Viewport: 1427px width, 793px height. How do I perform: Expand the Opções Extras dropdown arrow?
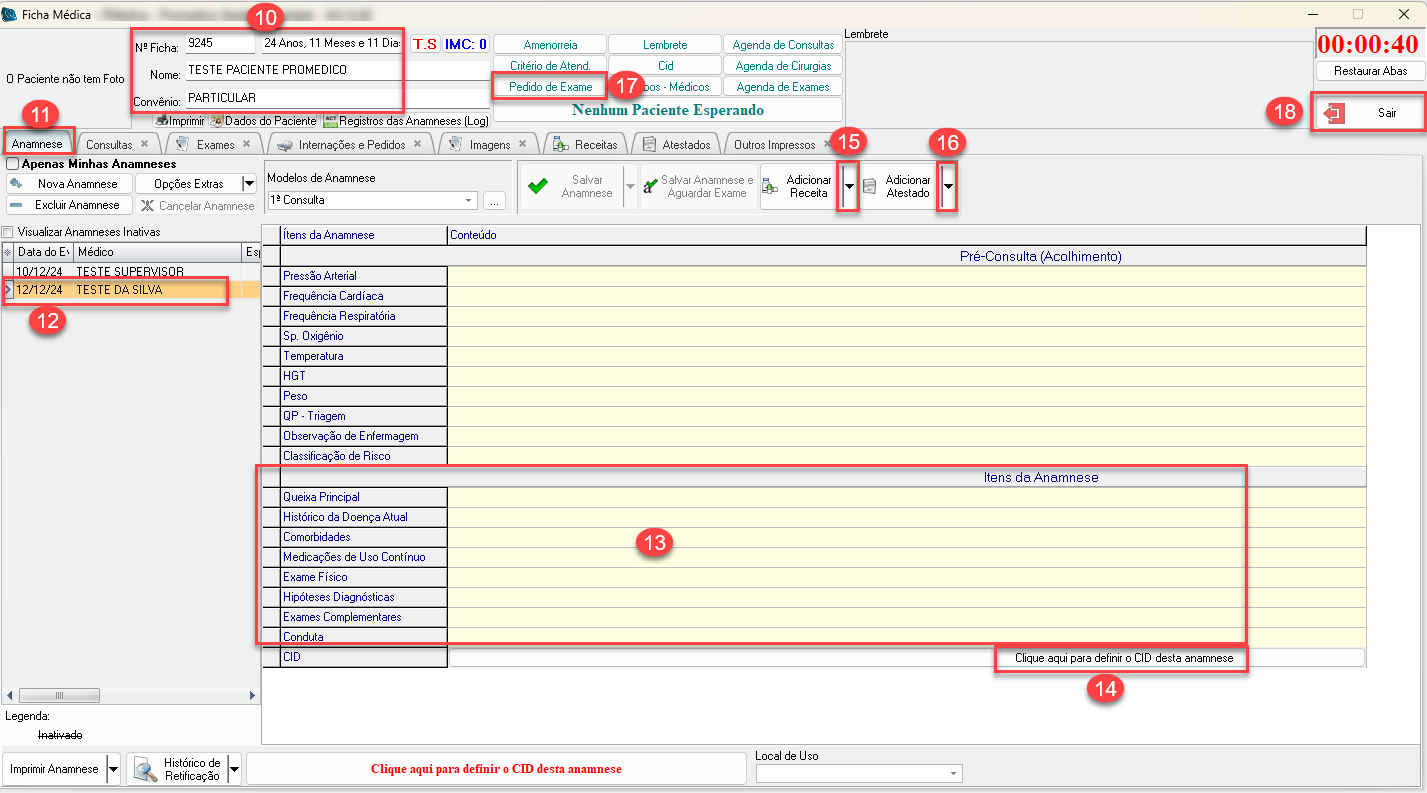click(x=249, y=184)
